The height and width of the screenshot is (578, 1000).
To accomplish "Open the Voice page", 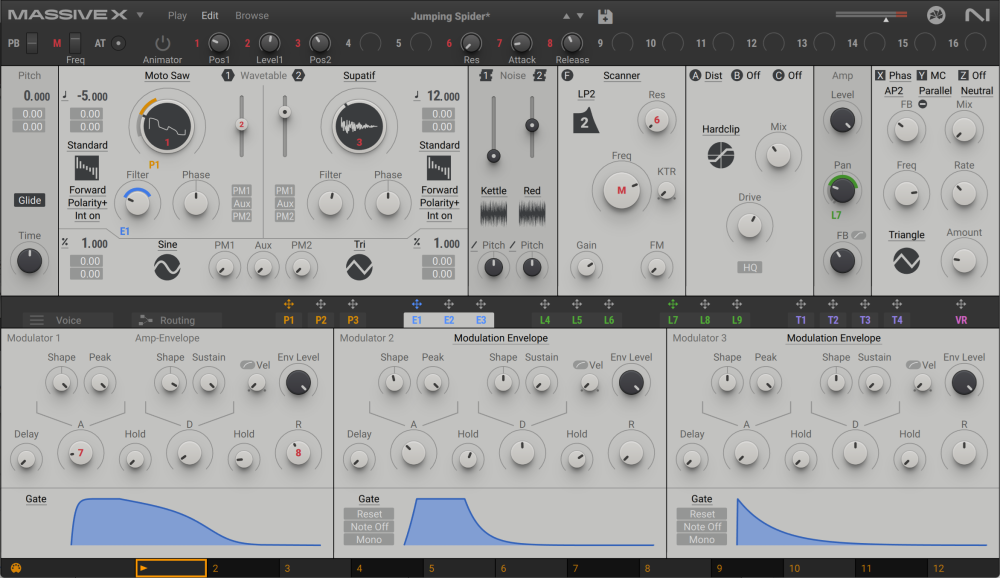I will 68,320.
